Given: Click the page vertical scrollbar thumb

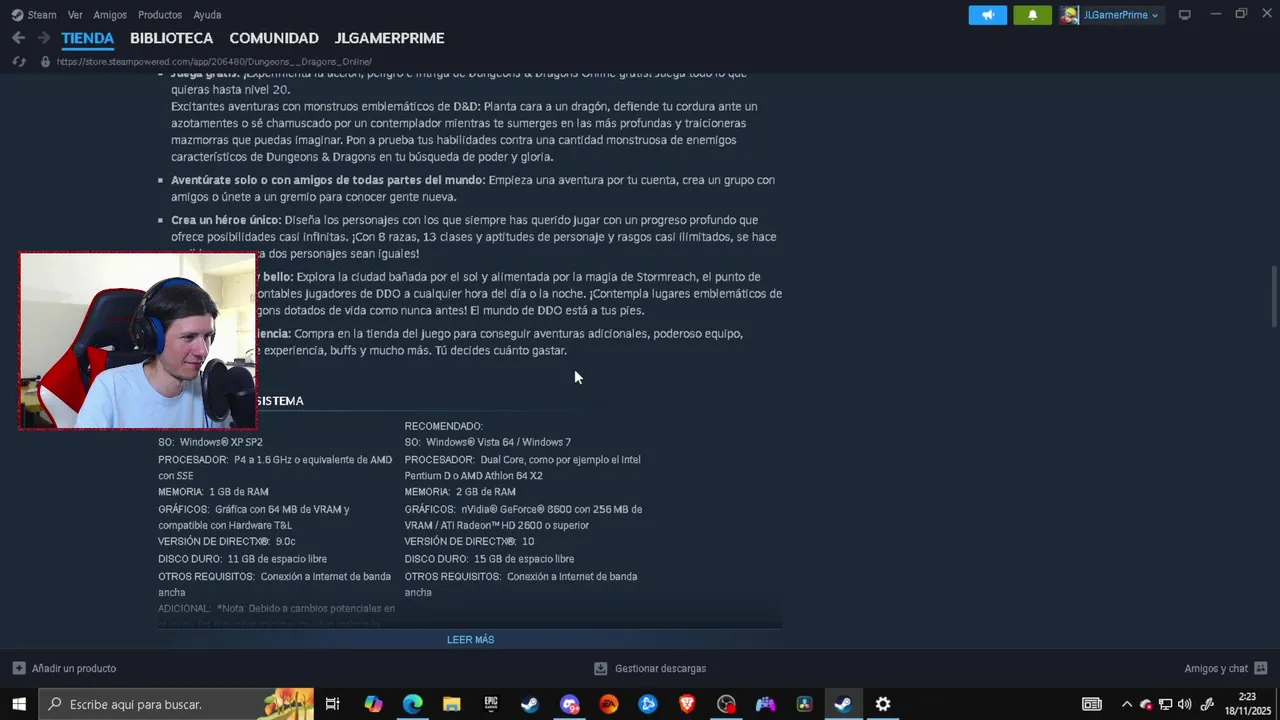Looking at the screenshot, I should pyautogui.click(x=1273, y=295).
